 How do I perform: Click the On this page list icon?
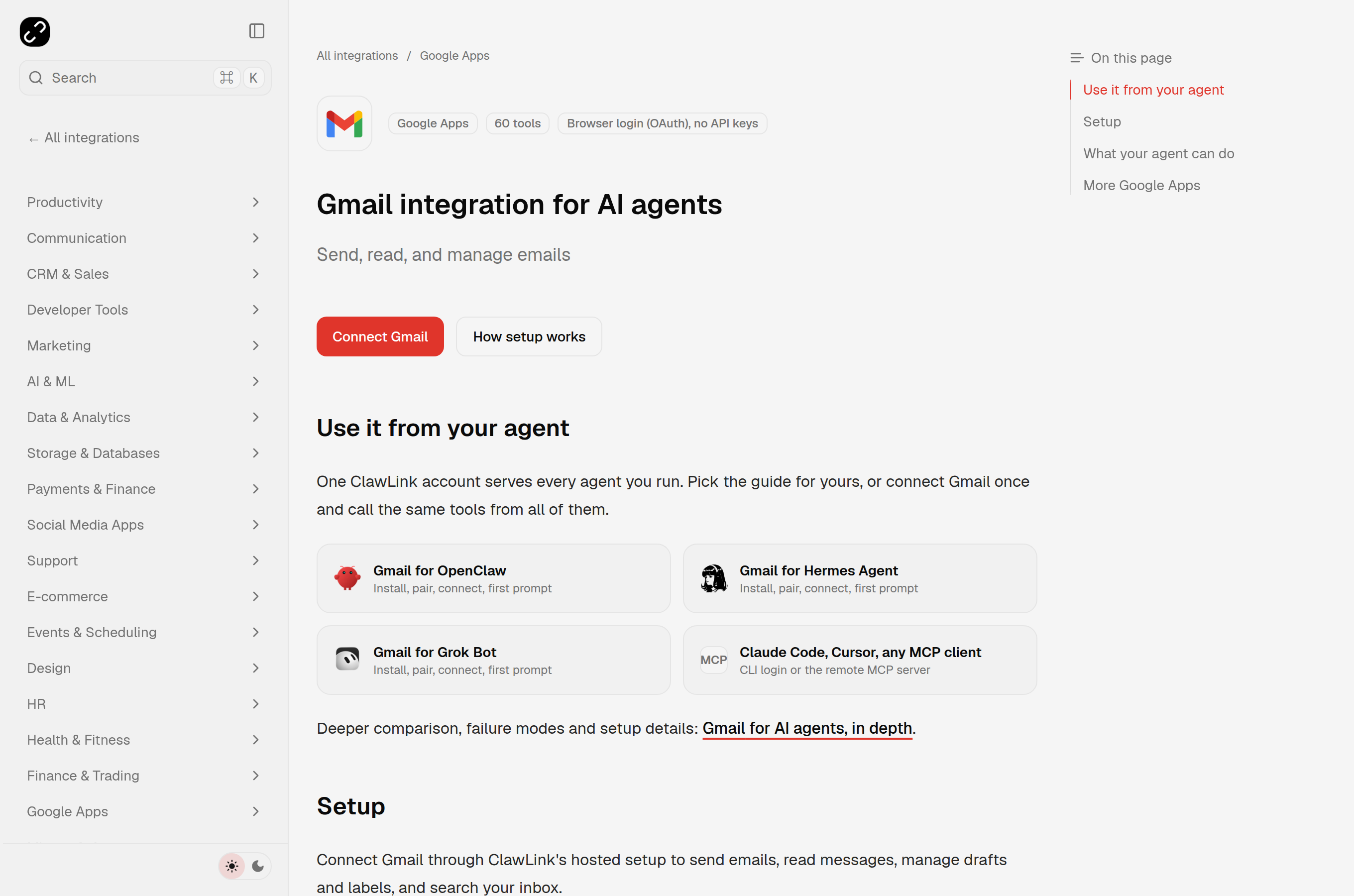(1076, 58)
